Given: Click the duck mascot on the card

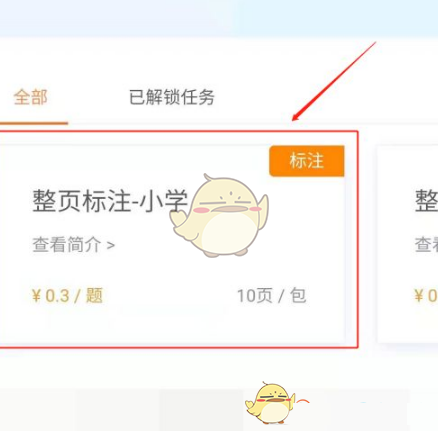Looking at the screenshot, I should click(219, 216).
